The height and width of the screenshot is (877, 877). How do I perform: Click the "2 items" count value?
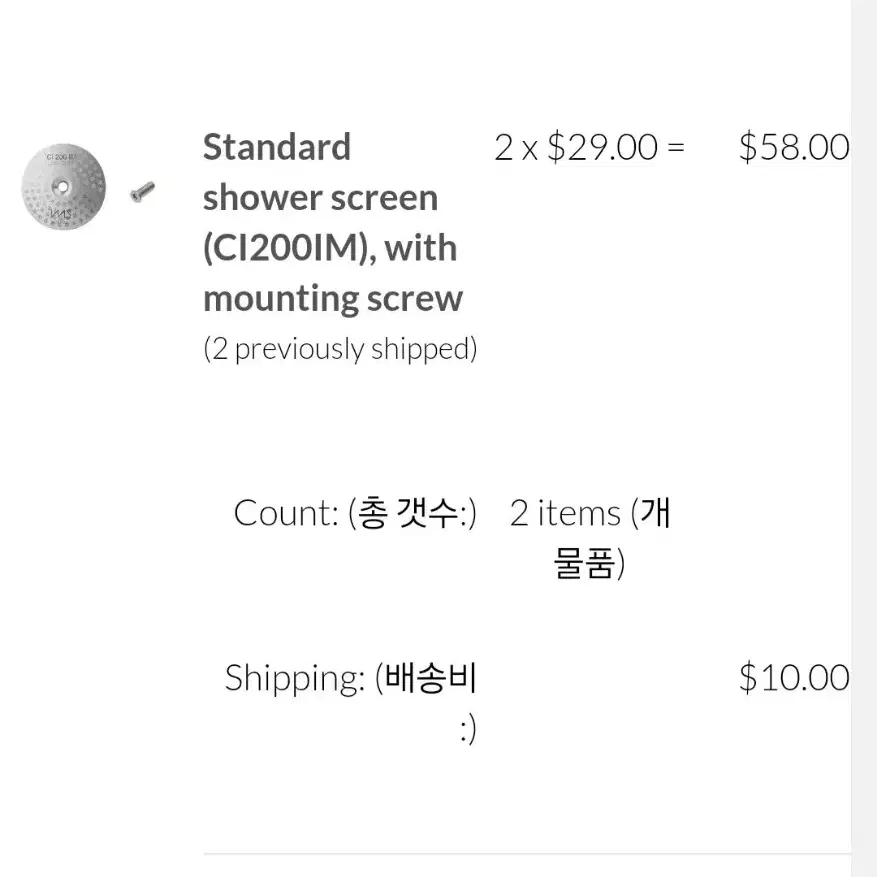click(565, 513)
